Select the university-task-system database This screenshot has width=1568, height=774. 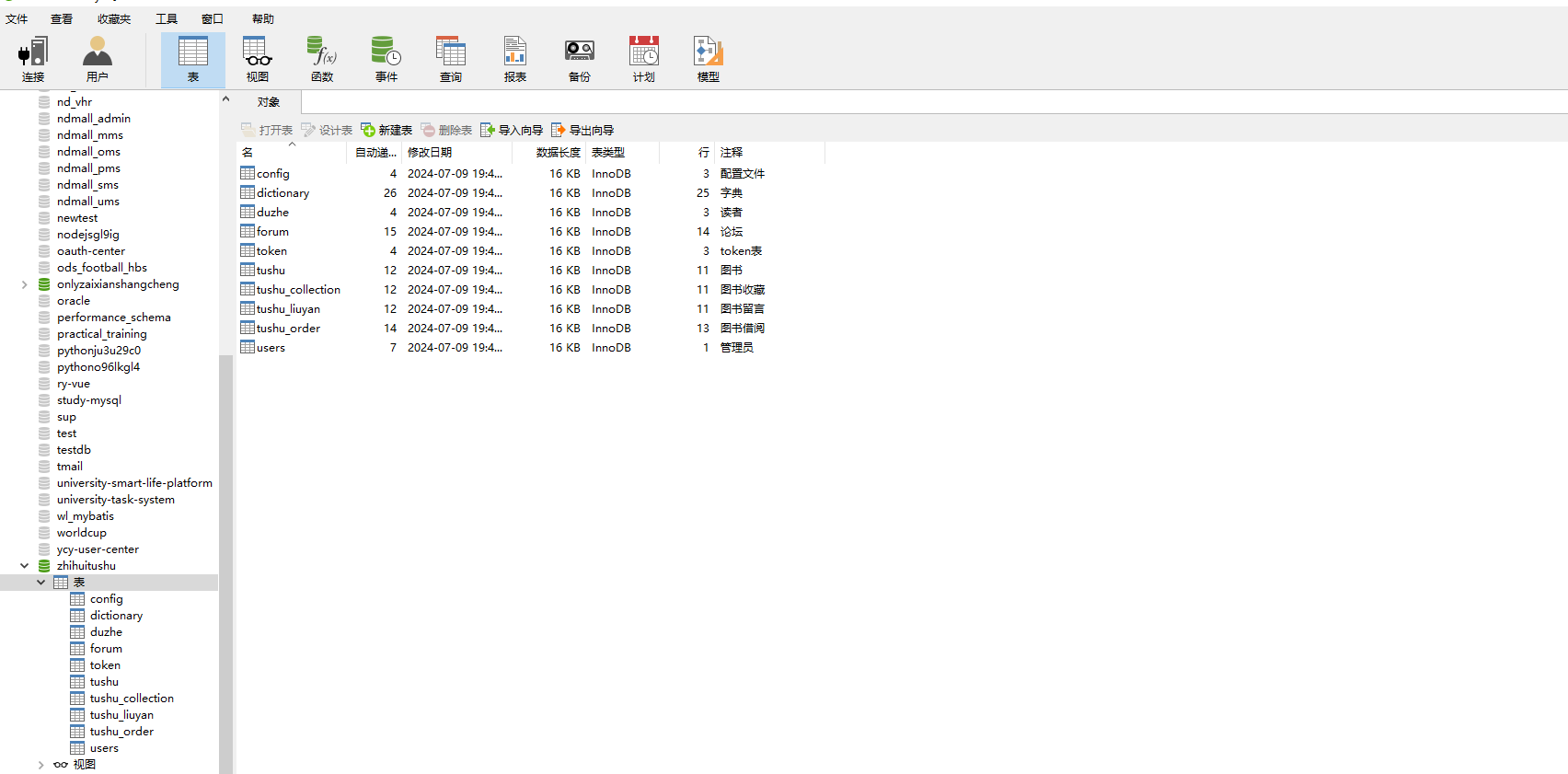pyautogui.click(x=116, y=500)
